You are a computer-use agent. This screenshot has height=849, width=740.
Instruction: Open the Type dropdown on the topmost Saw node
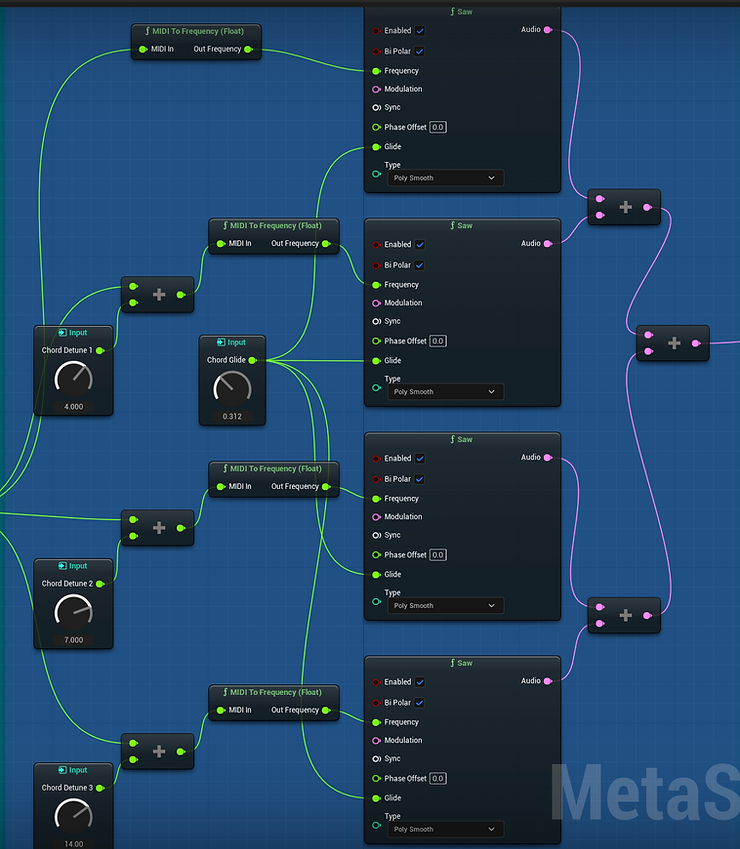(x=446, y=178)
